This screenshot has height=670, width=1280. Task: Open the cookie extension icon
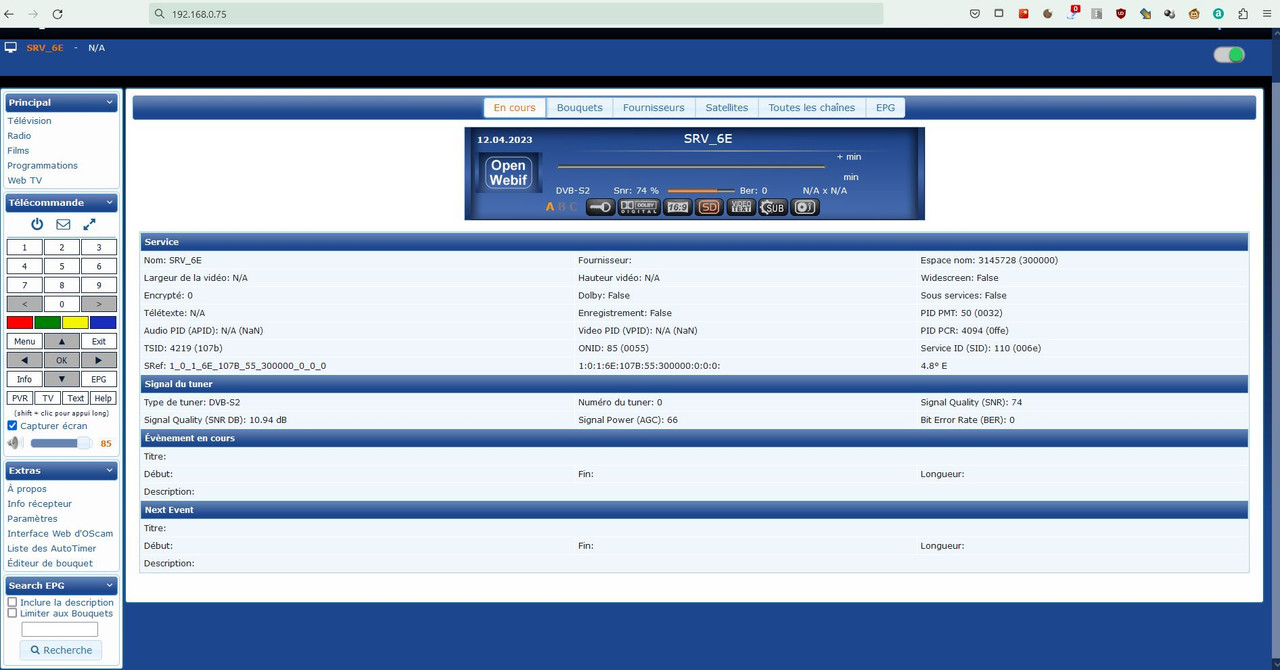(1048, 14)
